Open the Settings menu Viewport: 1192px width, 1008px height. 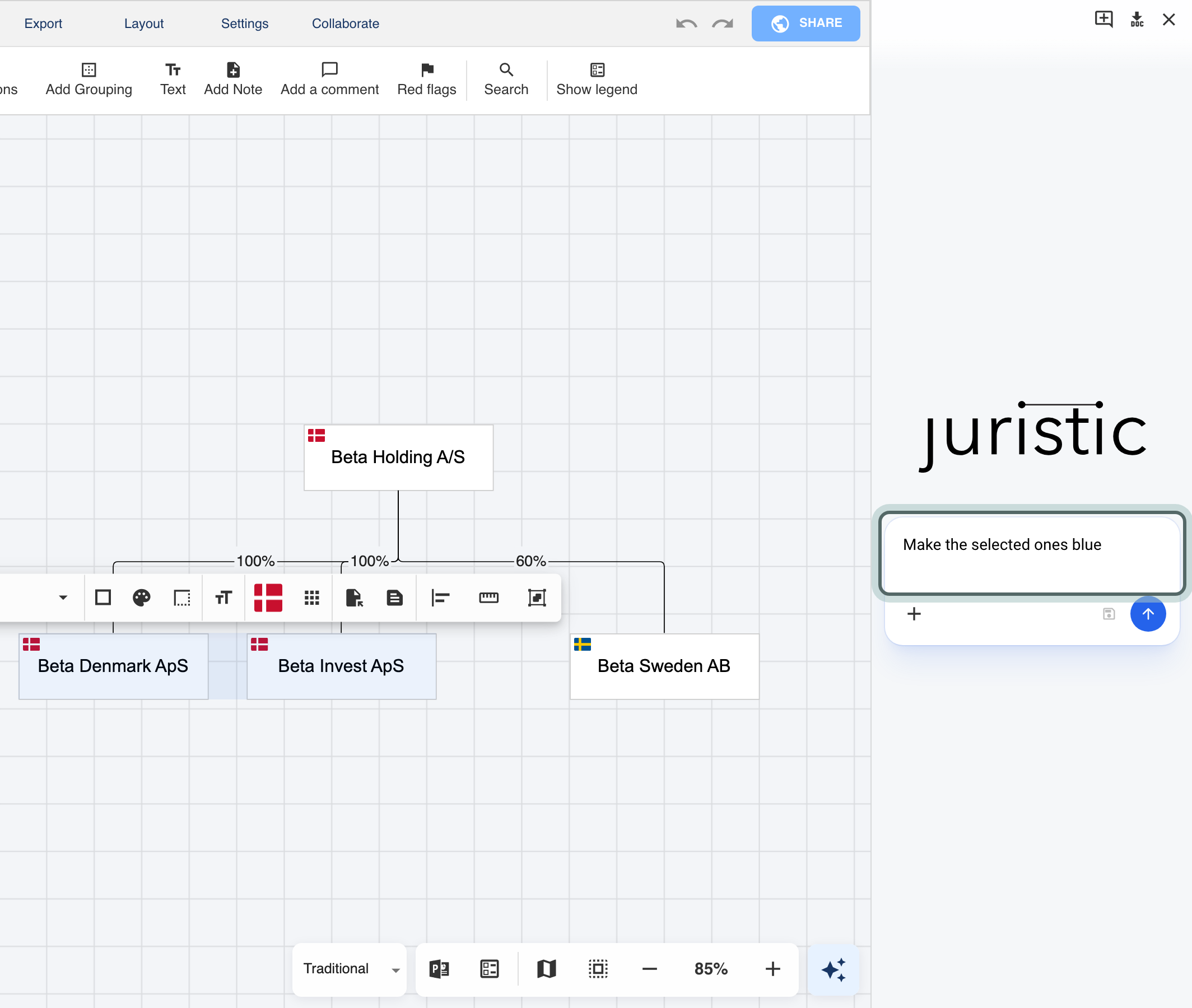tap(245, 24)
